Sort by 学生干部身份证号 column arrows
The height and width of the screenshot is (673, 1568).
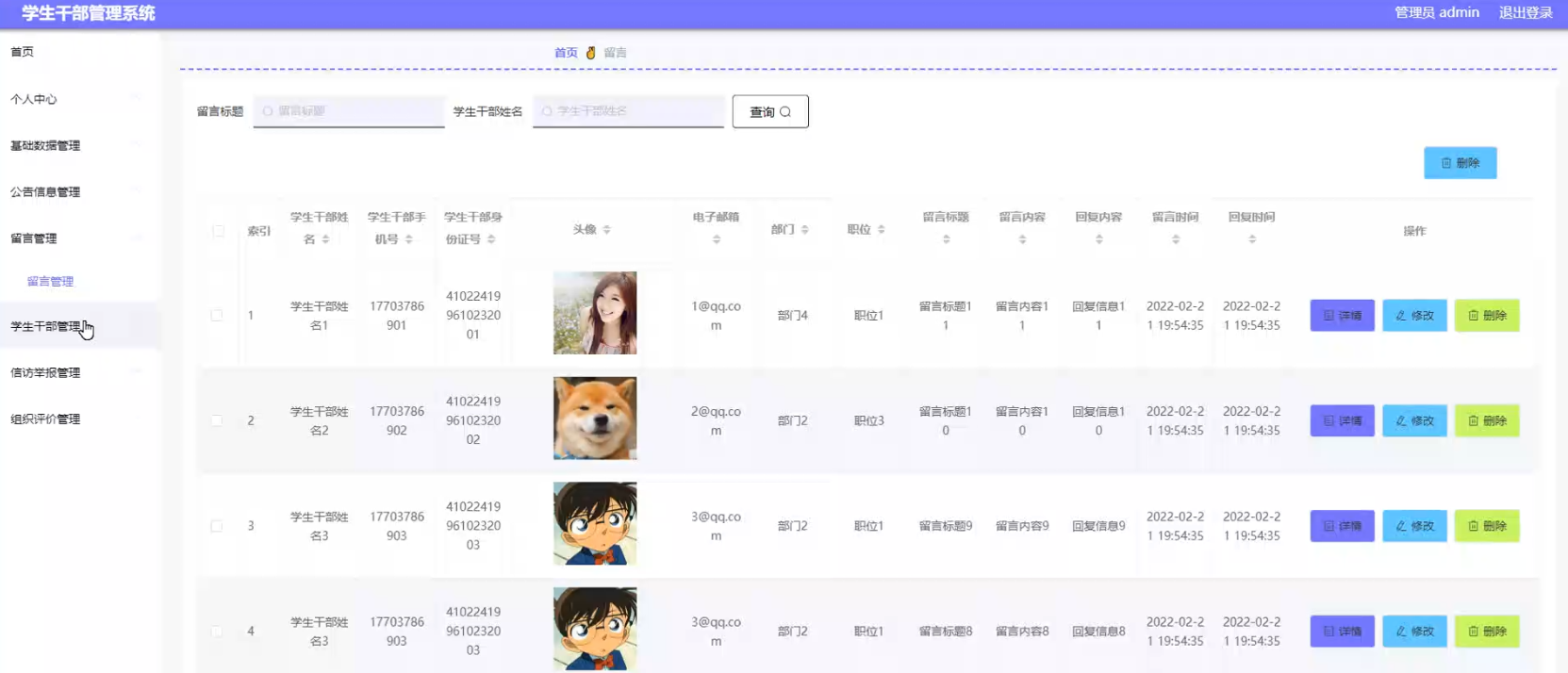(x=491, y=239)
